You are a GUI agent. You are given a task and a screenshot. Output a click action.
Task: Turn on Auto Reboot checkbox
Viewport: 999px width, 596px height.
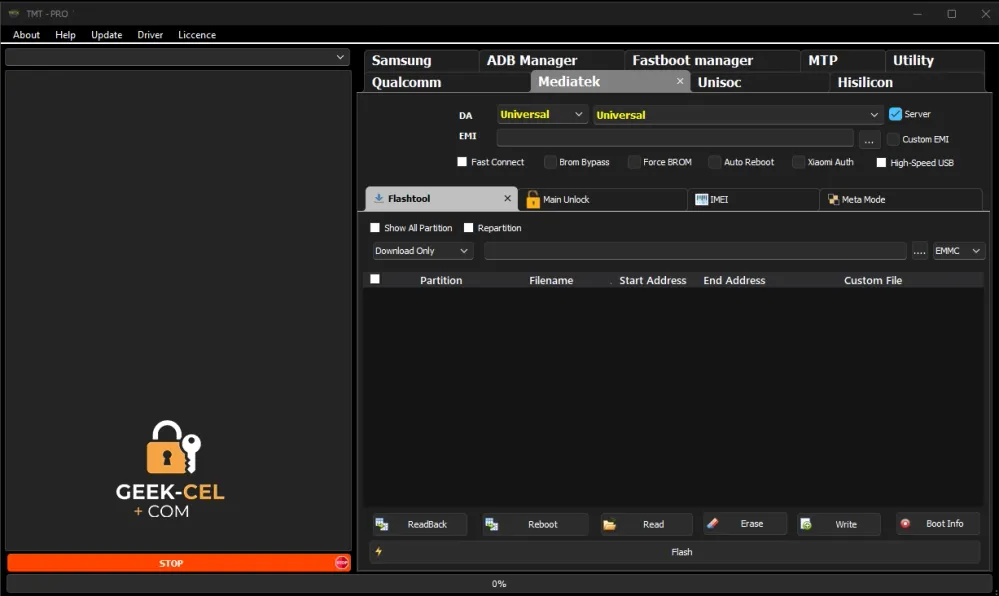[715, 162]
